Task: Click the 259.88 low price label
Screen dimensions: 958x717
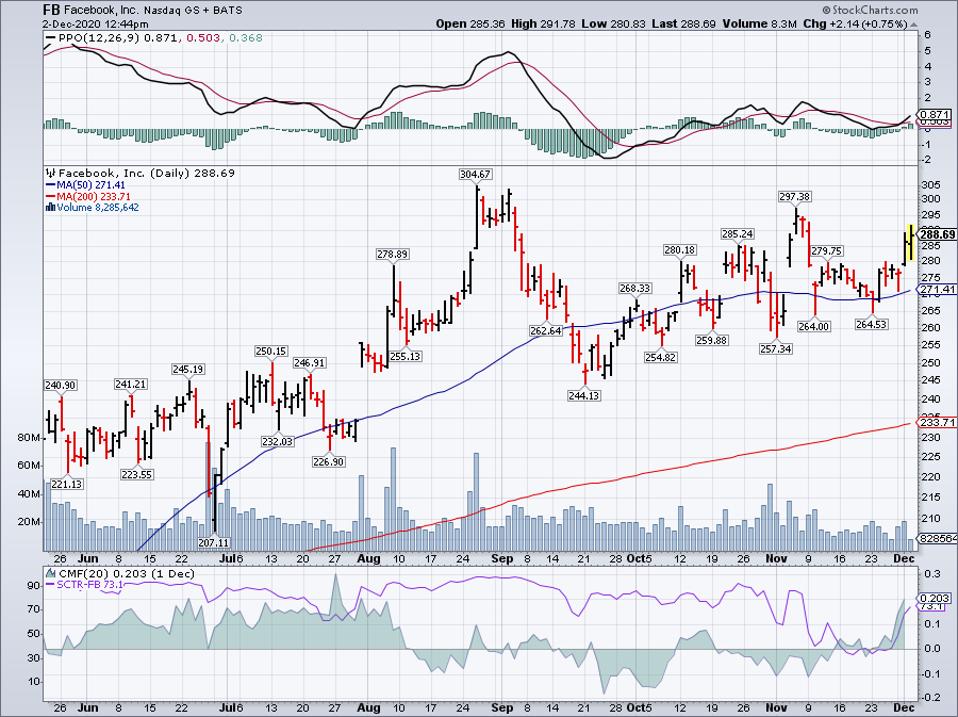Action: (712, 340)
